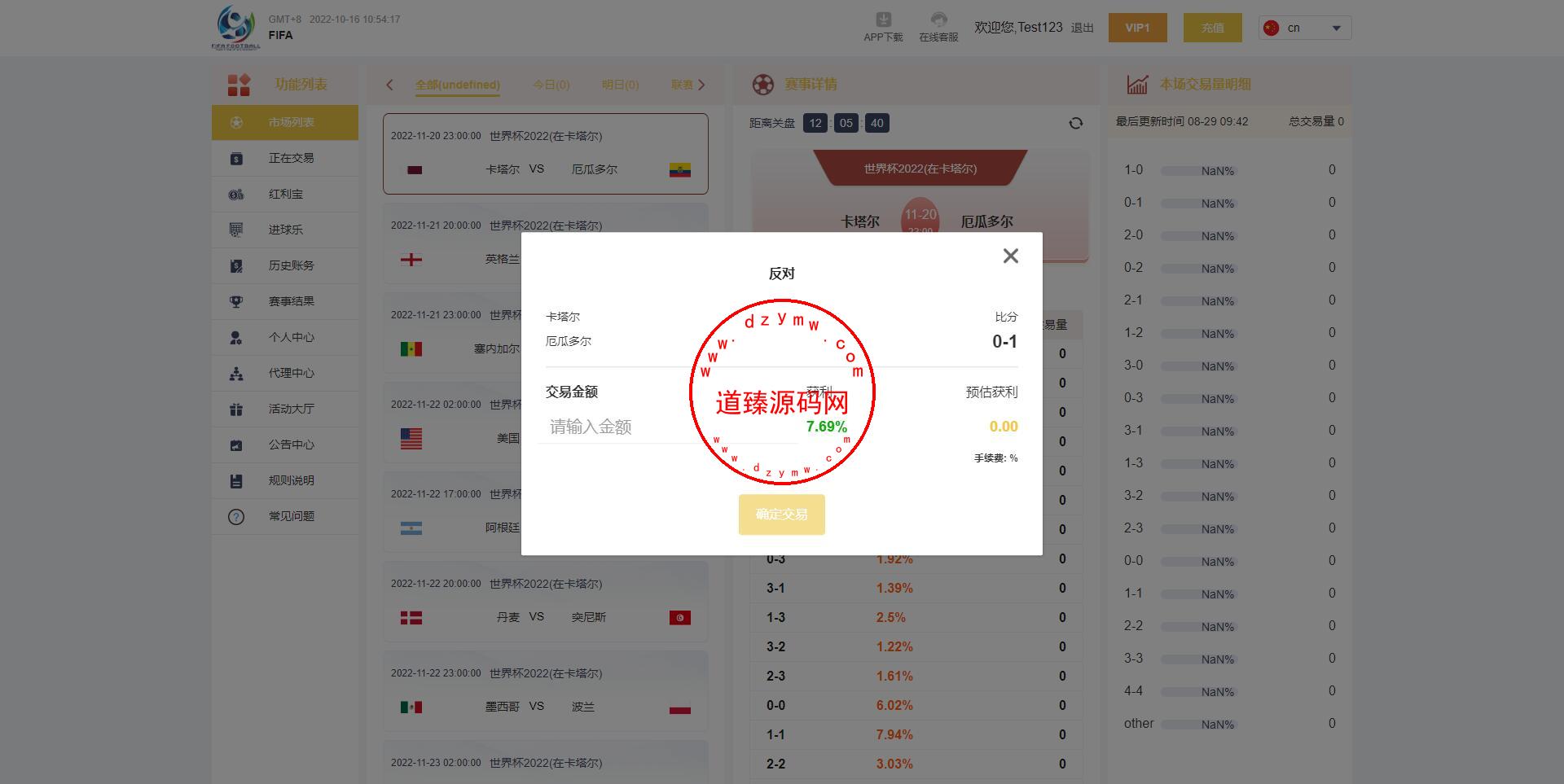Click the 红利宝 coins icon
The width and height of the screenshot is (1564, 784).
pyautogui.click(x=236, y=194)
